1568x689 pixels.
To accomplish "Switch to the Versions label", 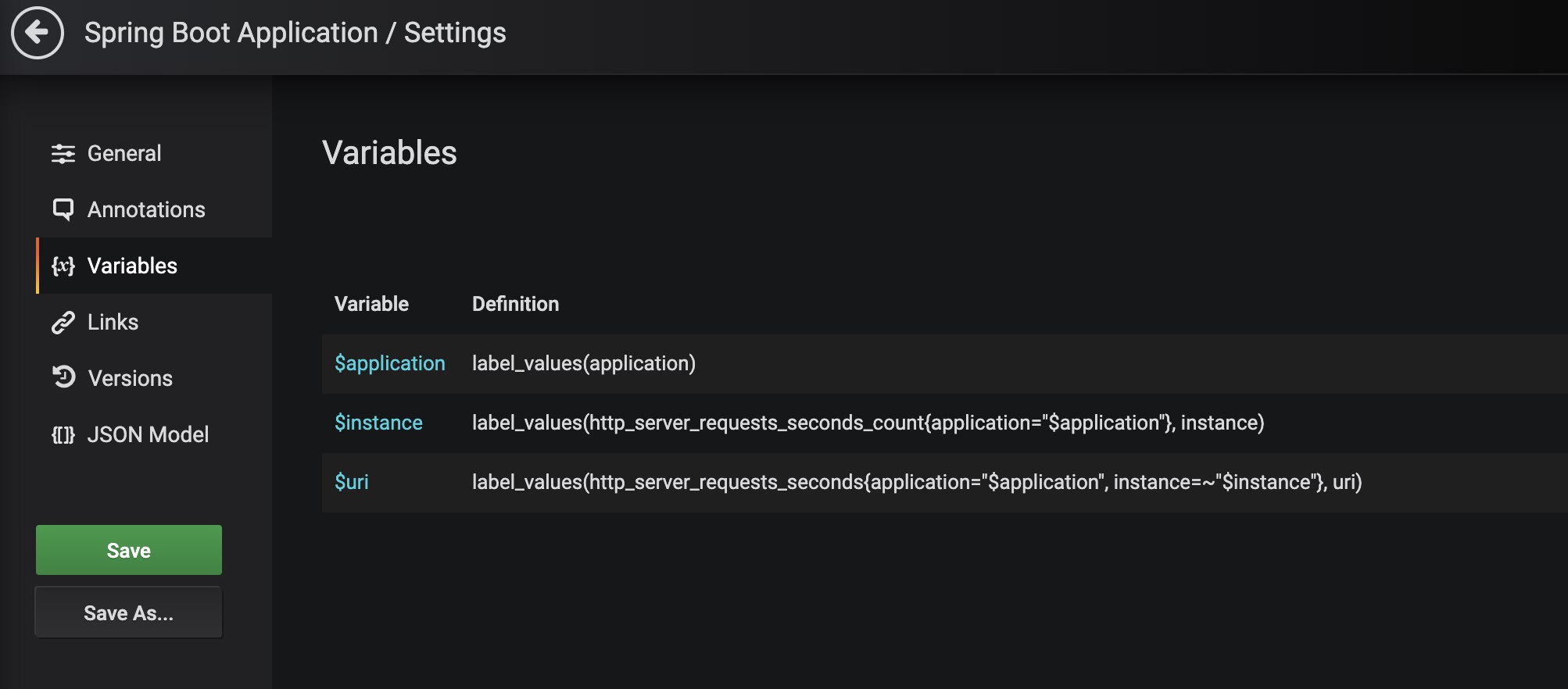I will [130, 379].
